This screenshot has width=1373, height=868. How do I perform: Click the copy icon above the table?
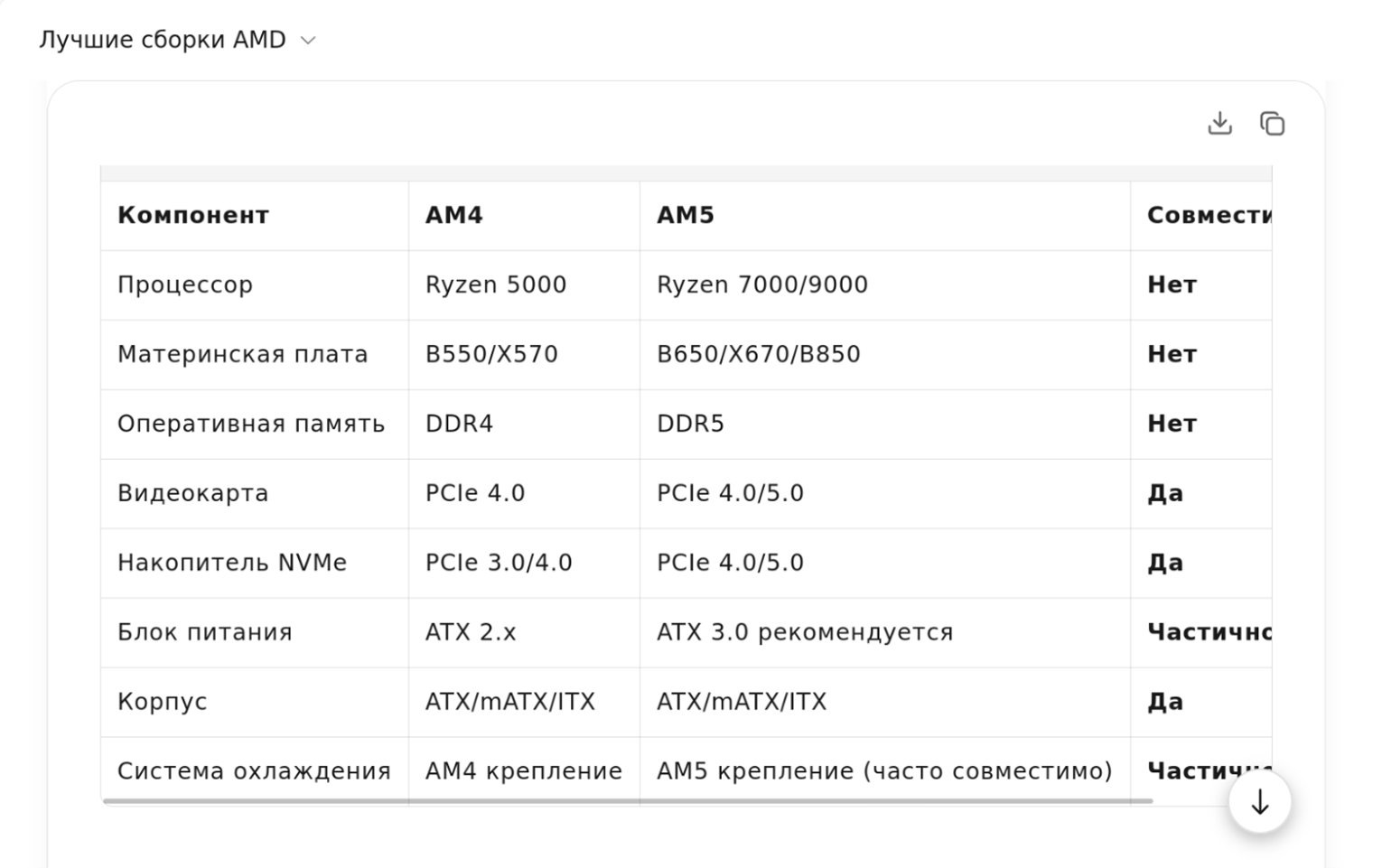pyautogui.click(x=1272, y=123)
